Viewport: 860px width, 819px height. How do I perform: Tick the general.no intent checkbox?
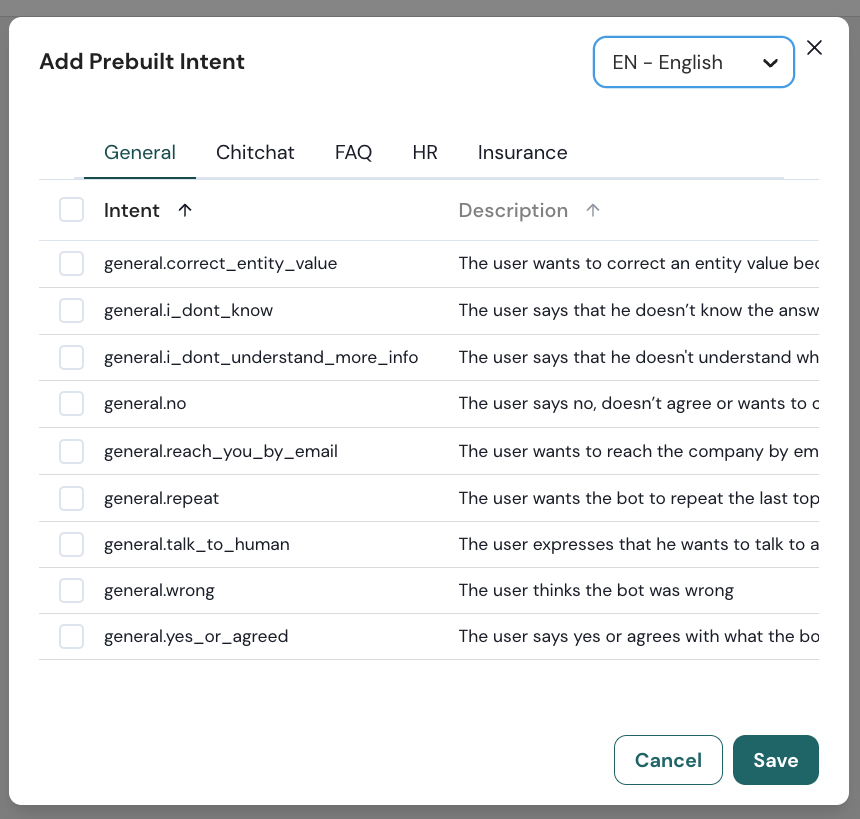[x=71, y=404]
